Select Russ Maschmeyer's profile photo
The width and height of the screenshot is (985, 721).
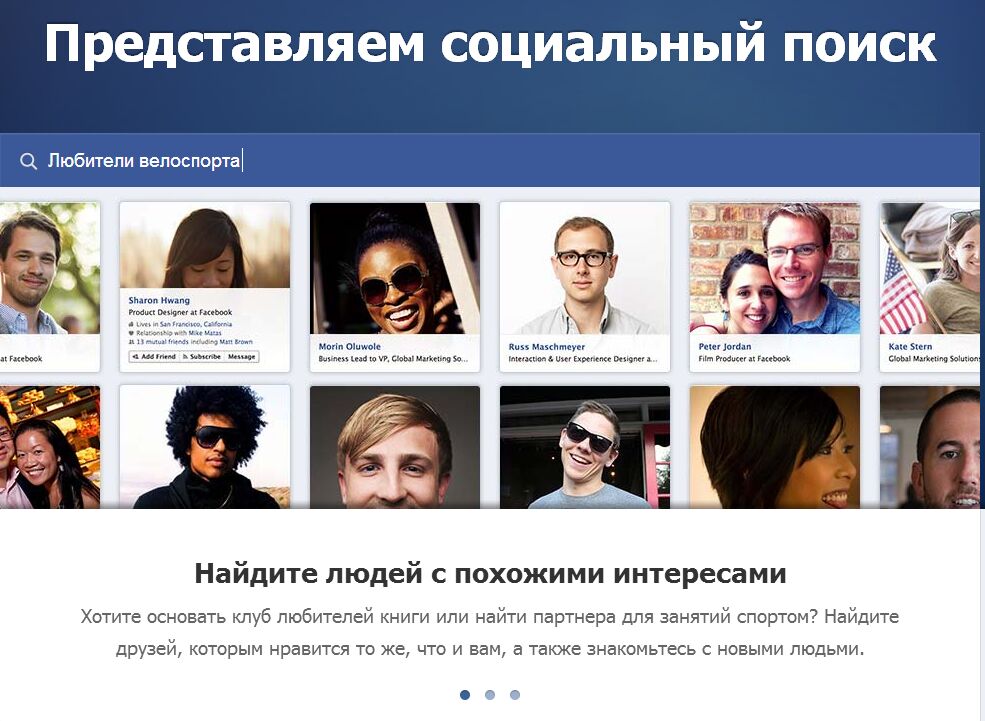tap(585, 268)
